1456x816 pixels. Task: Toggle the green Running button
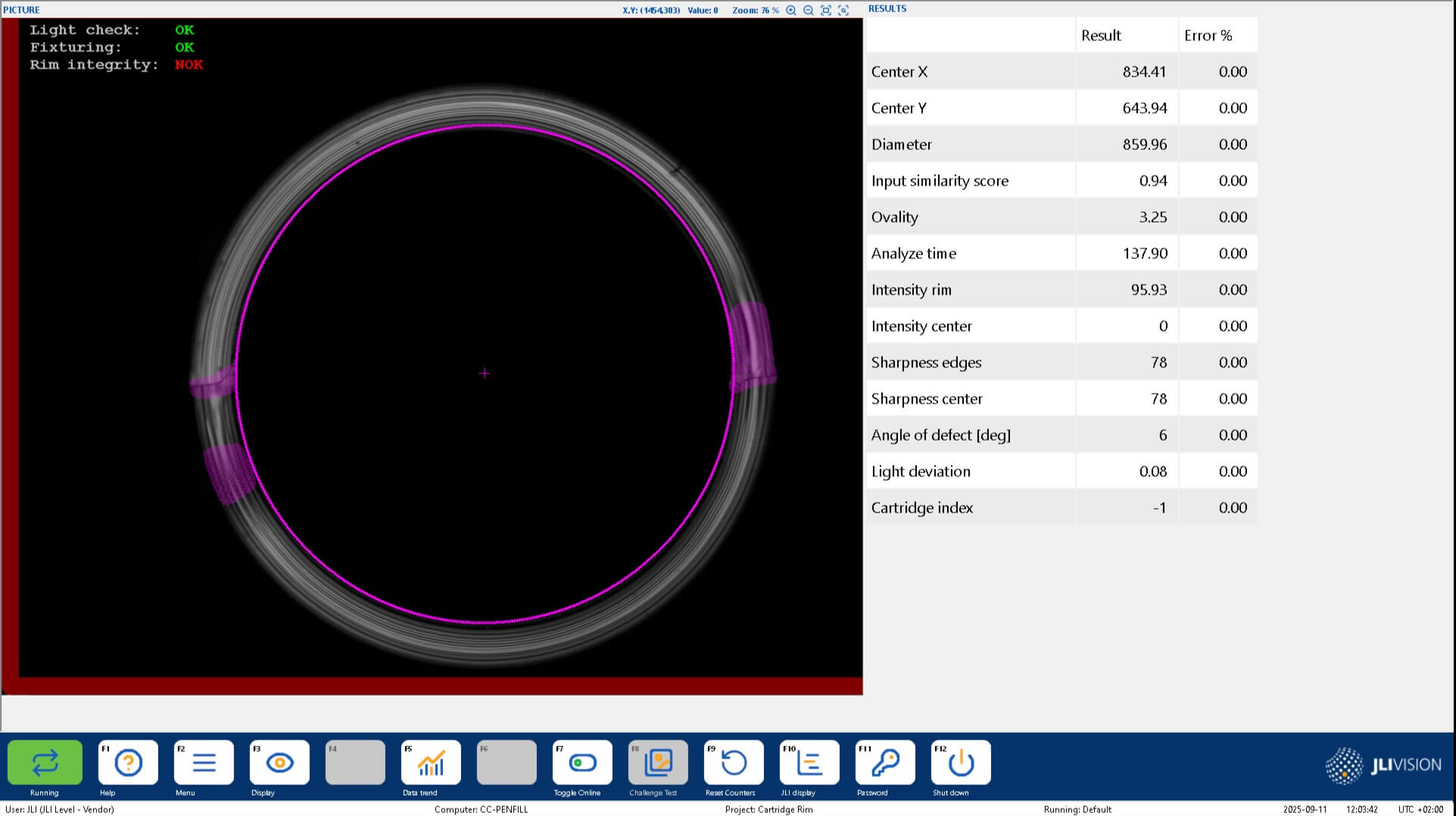point(45,762)
